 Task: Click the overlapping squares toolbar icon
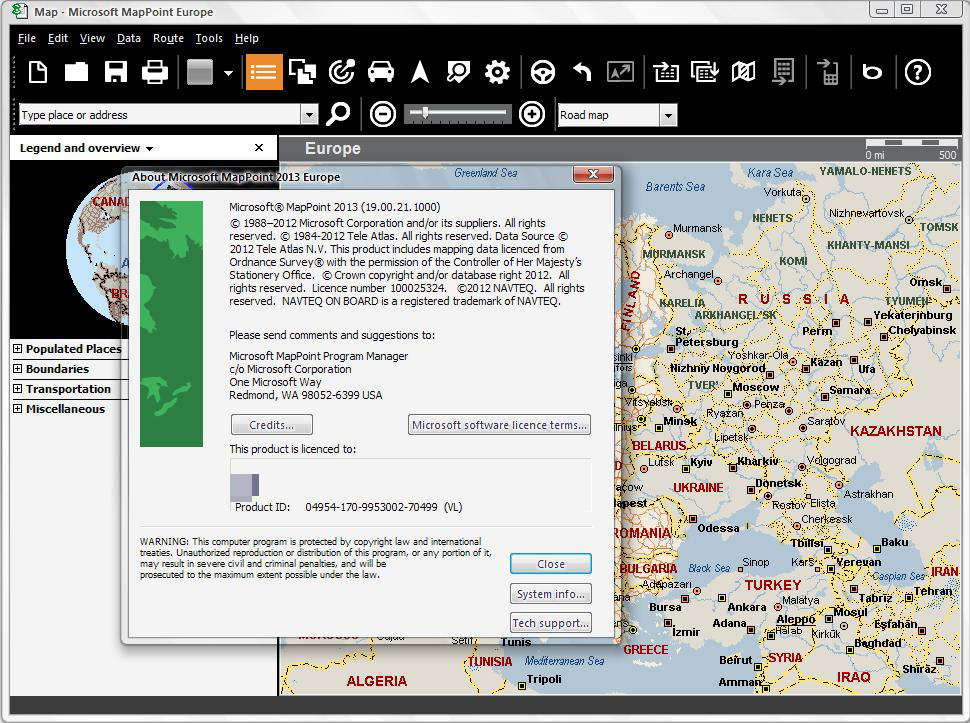pyautogui.click(x=303, y=72)
